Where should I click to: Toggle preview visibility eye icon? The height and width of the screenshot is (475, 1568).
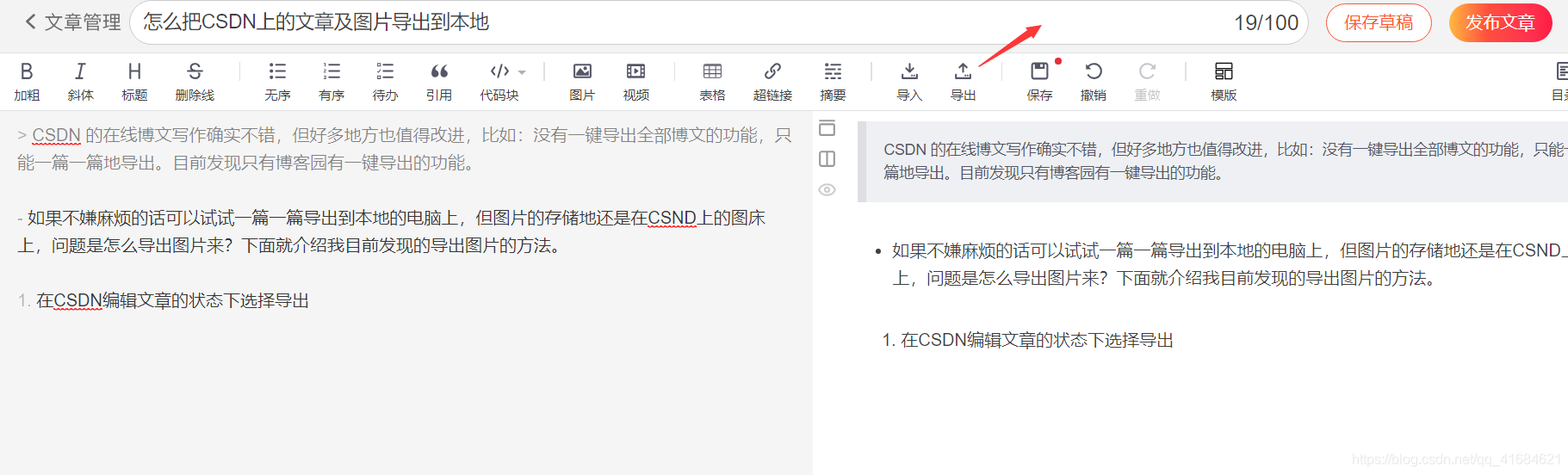coord(827,189)
